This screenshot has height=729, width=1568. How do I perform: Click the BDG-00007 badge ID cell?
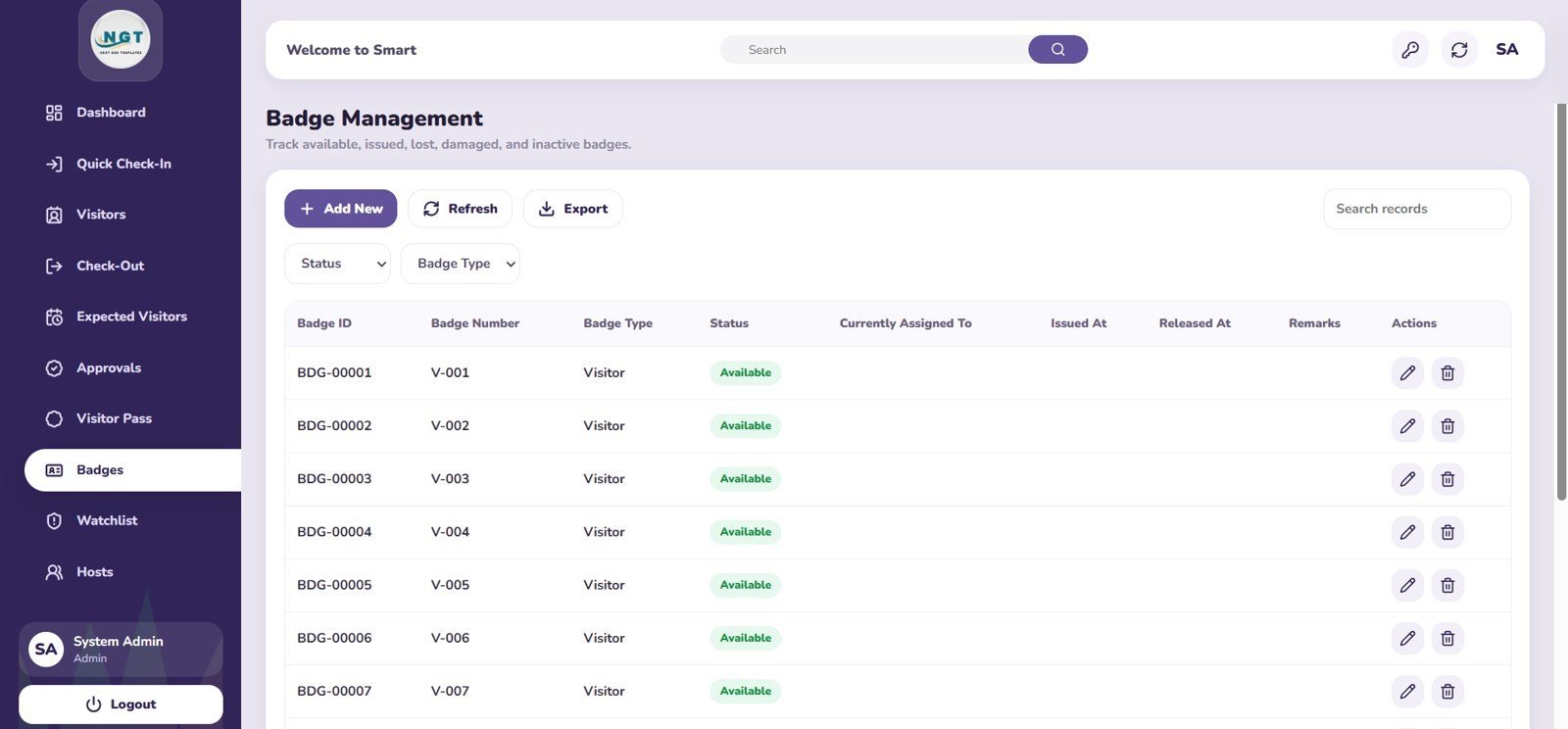[334, 691]
